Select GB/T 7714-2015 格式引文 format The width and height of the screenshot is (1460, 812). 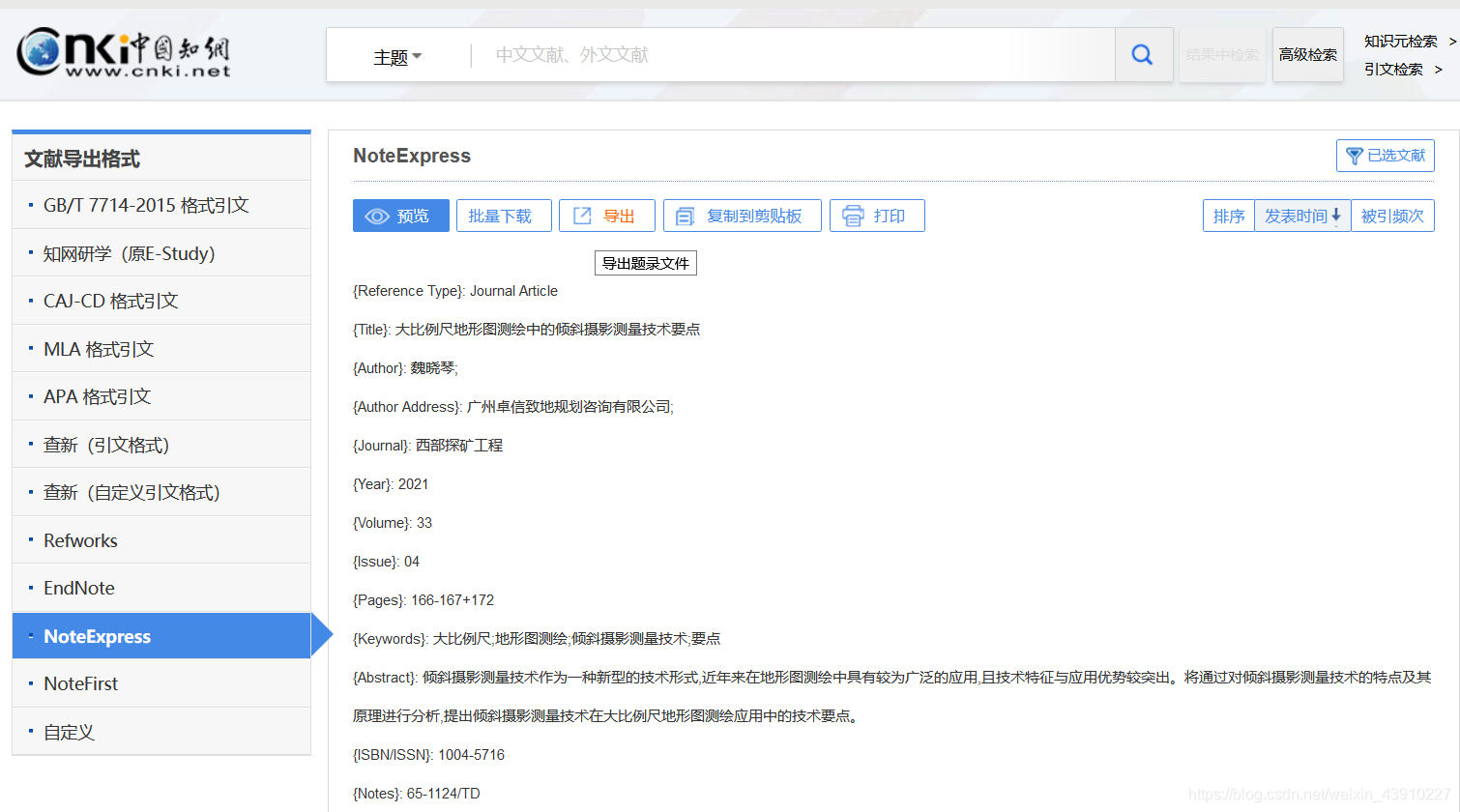click(x=161, y=205)
